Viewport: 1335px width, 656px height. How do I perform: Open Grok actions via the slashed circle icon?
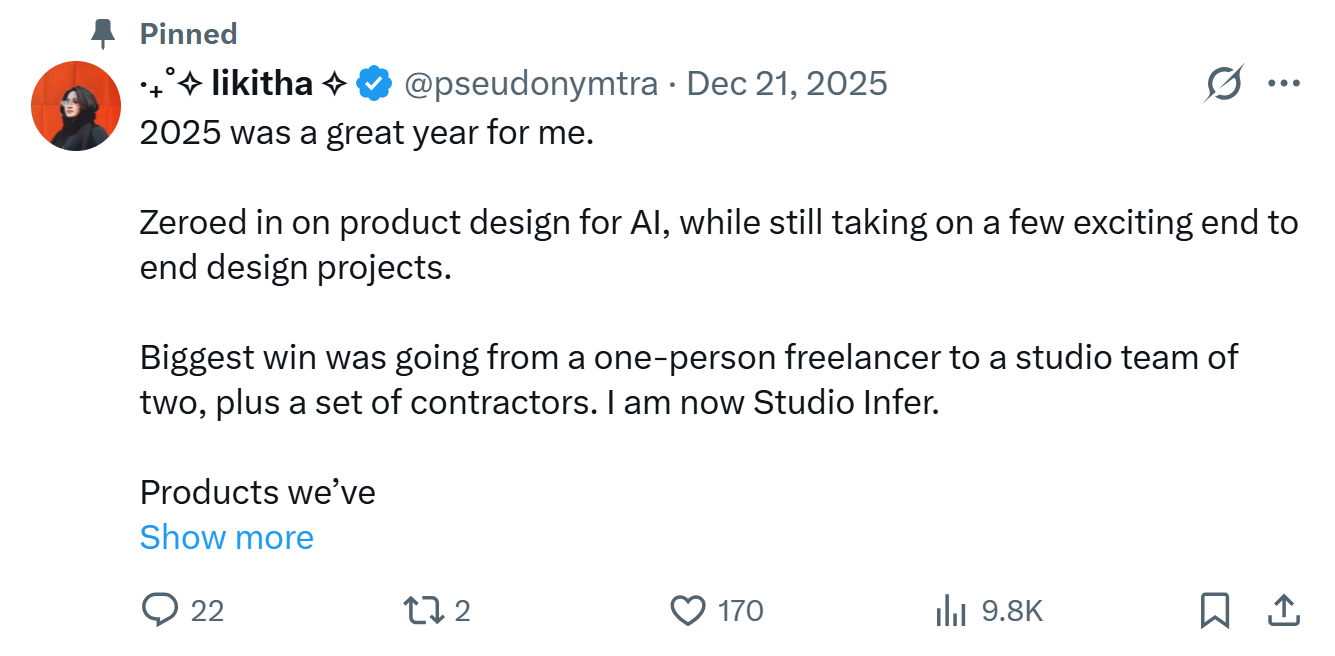tap(1224, 84)
